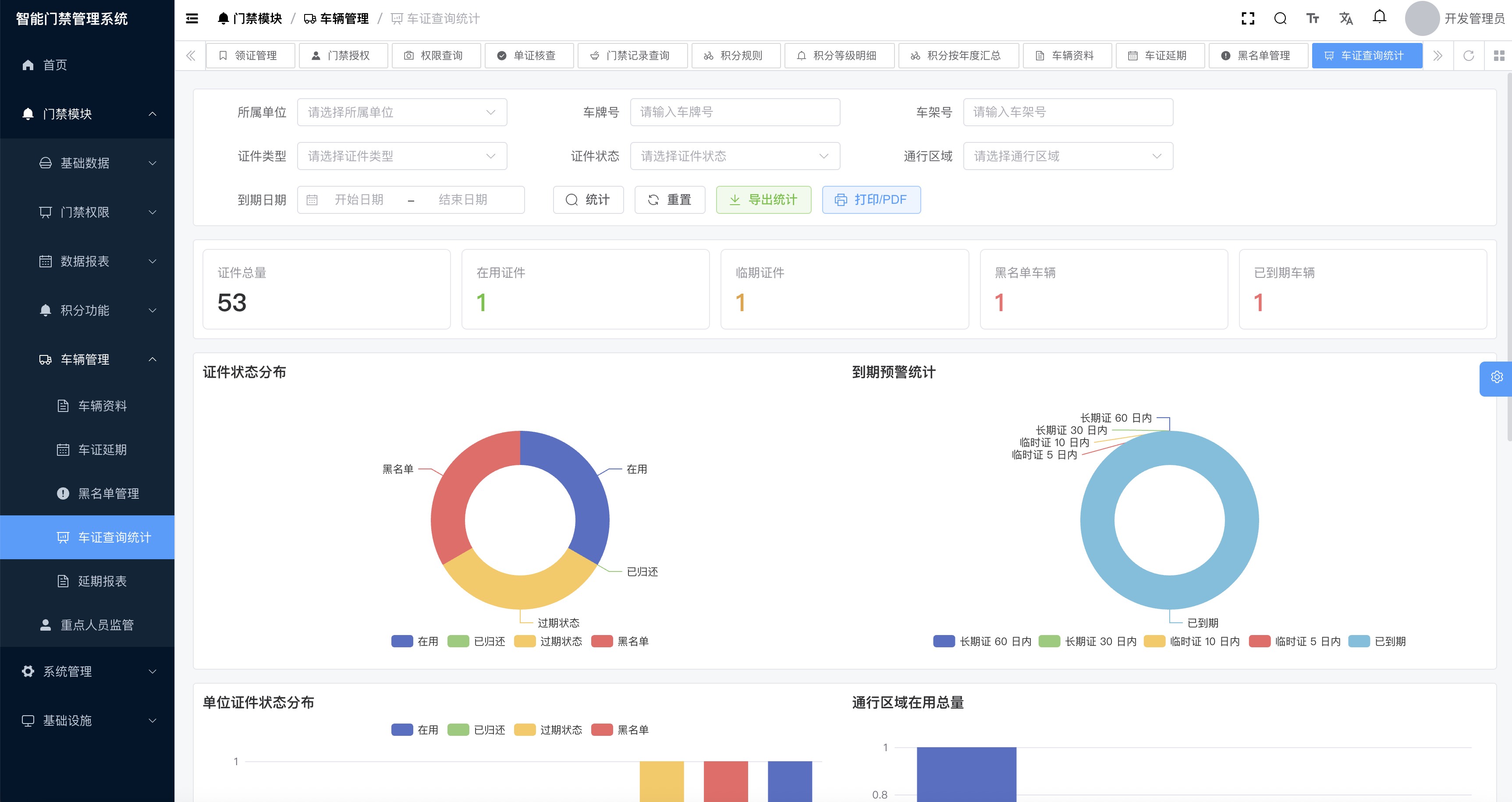
Task: Switch to the 门禁记录查询 tab
Action: (x=632, y=56)
